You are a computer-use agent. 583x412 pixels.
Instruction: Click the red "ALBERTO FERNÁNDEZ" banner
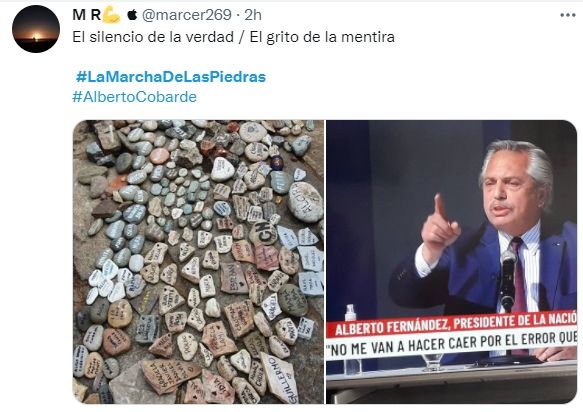click(452, 325)
